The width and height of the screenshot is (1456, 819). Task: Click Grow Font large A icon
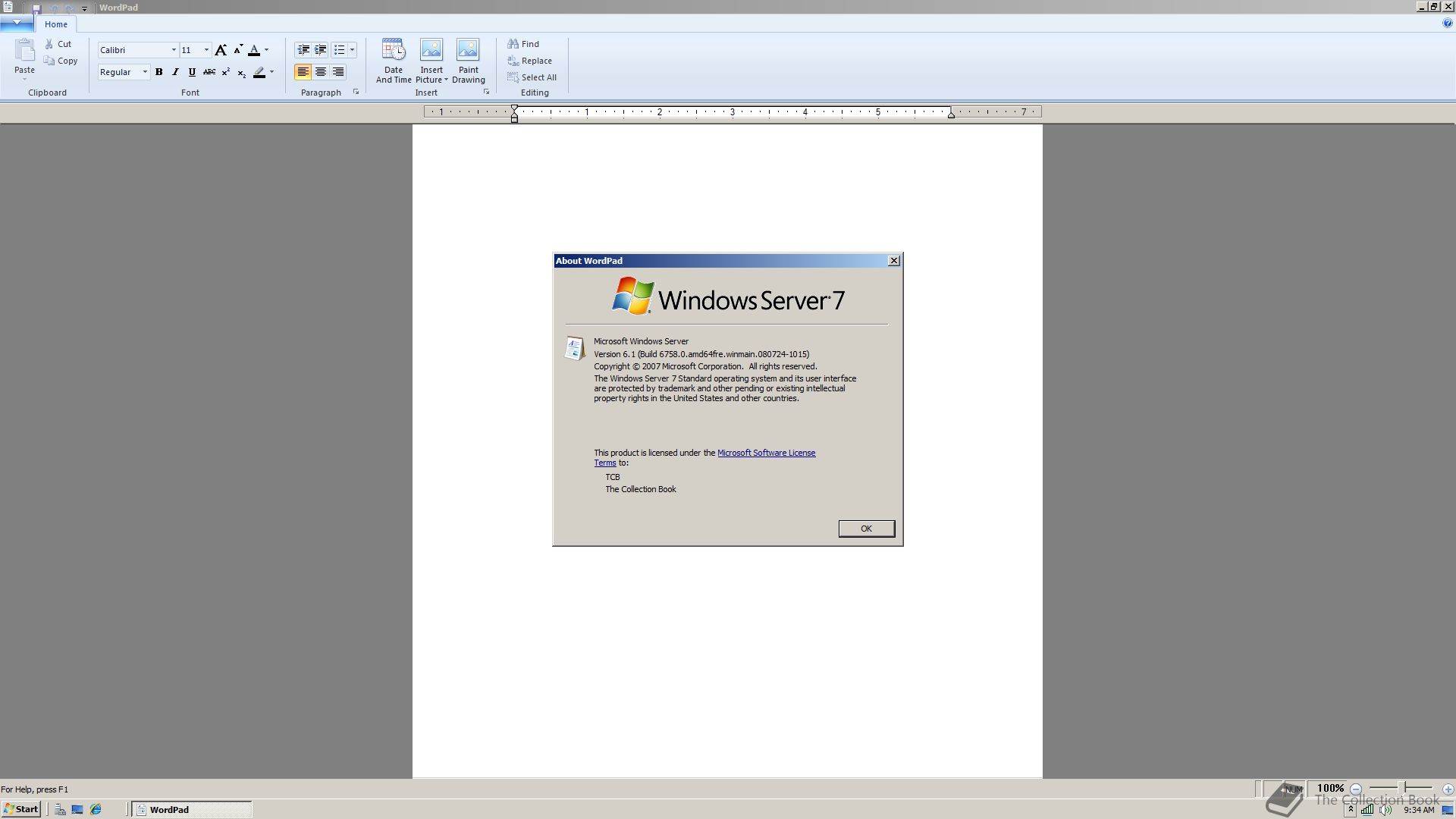pos(221,50)
